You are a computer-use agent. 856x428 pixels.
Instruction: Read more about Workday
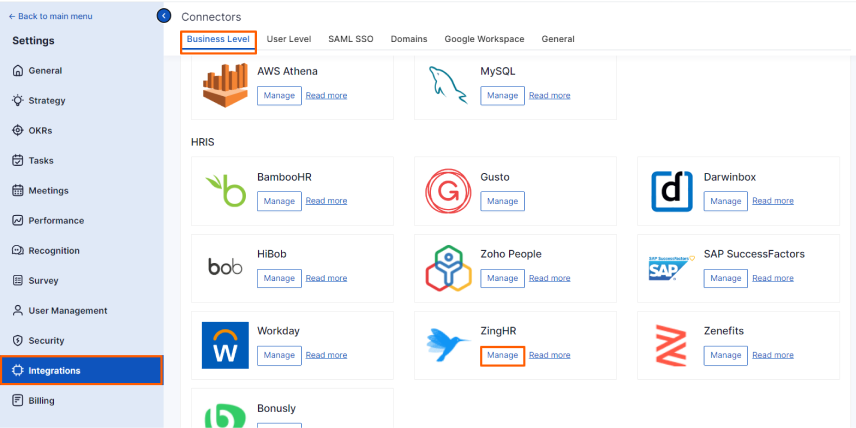point(326,355)
